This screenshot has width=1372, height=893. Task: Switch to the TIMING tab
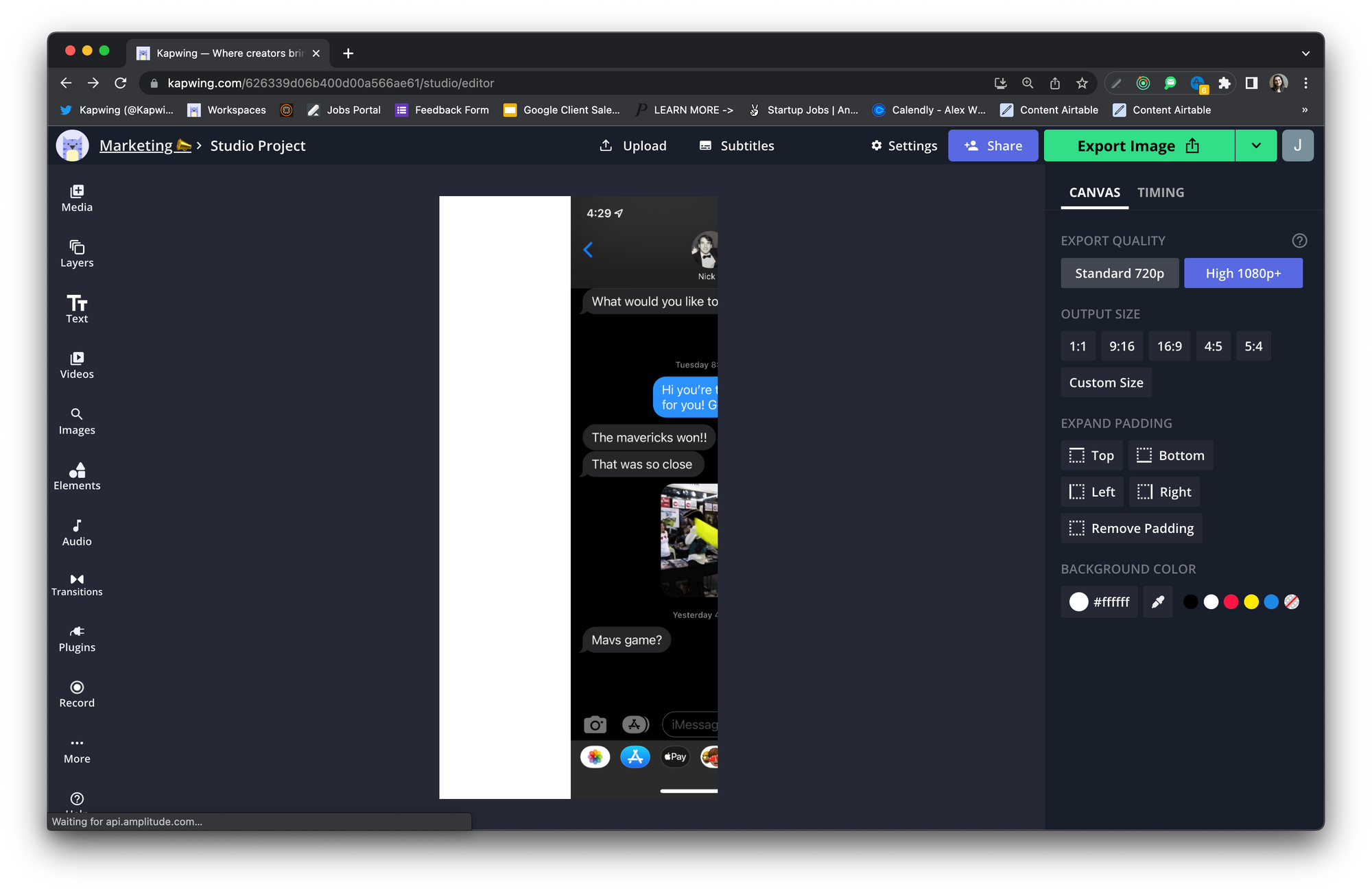(x=1160, y=193)
